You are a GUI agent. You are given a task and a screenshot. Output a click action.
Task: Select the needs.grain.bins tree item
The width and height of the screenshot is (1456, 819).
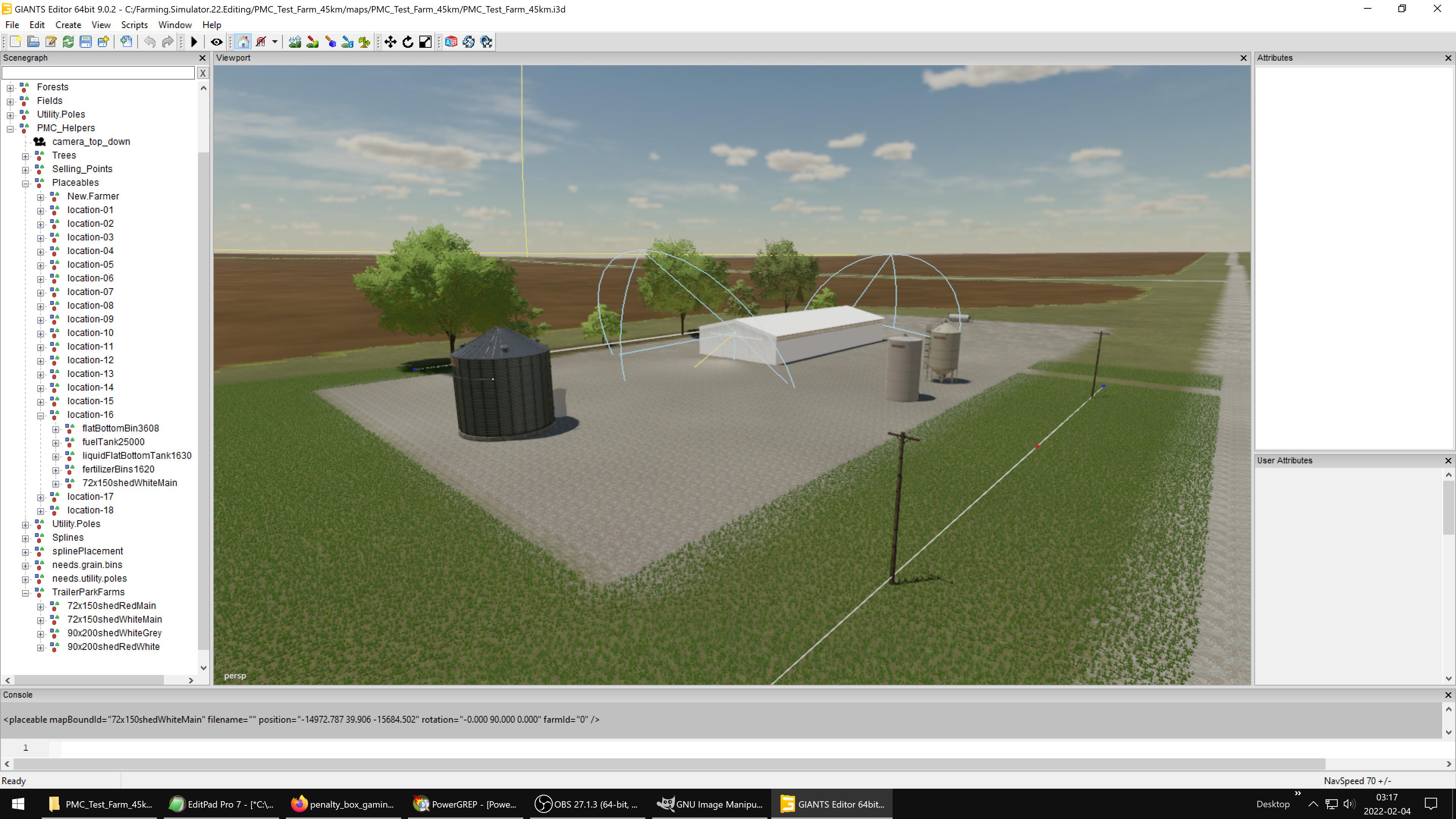87,565
